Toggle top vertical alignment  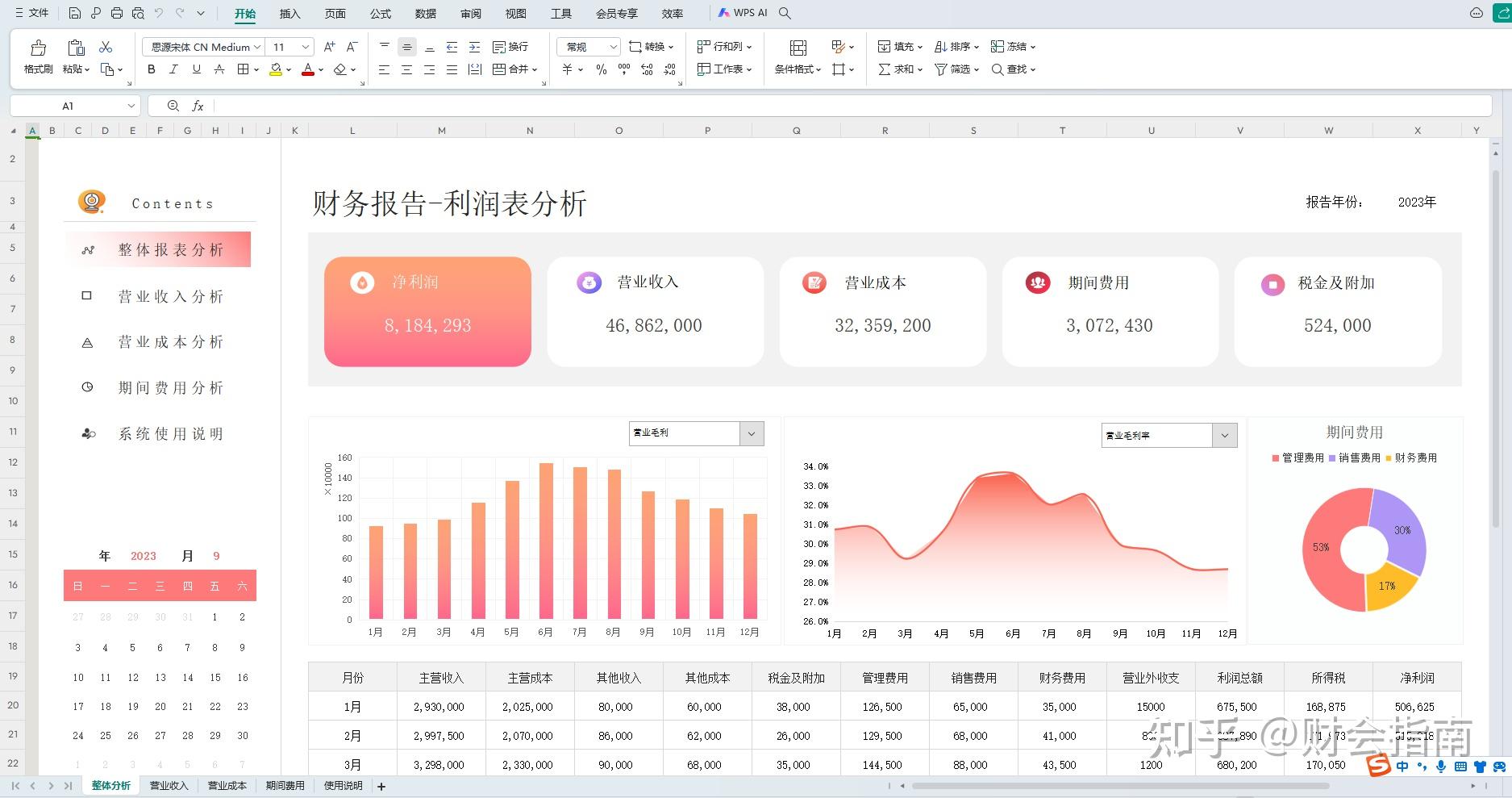click(x=384, y=47)
